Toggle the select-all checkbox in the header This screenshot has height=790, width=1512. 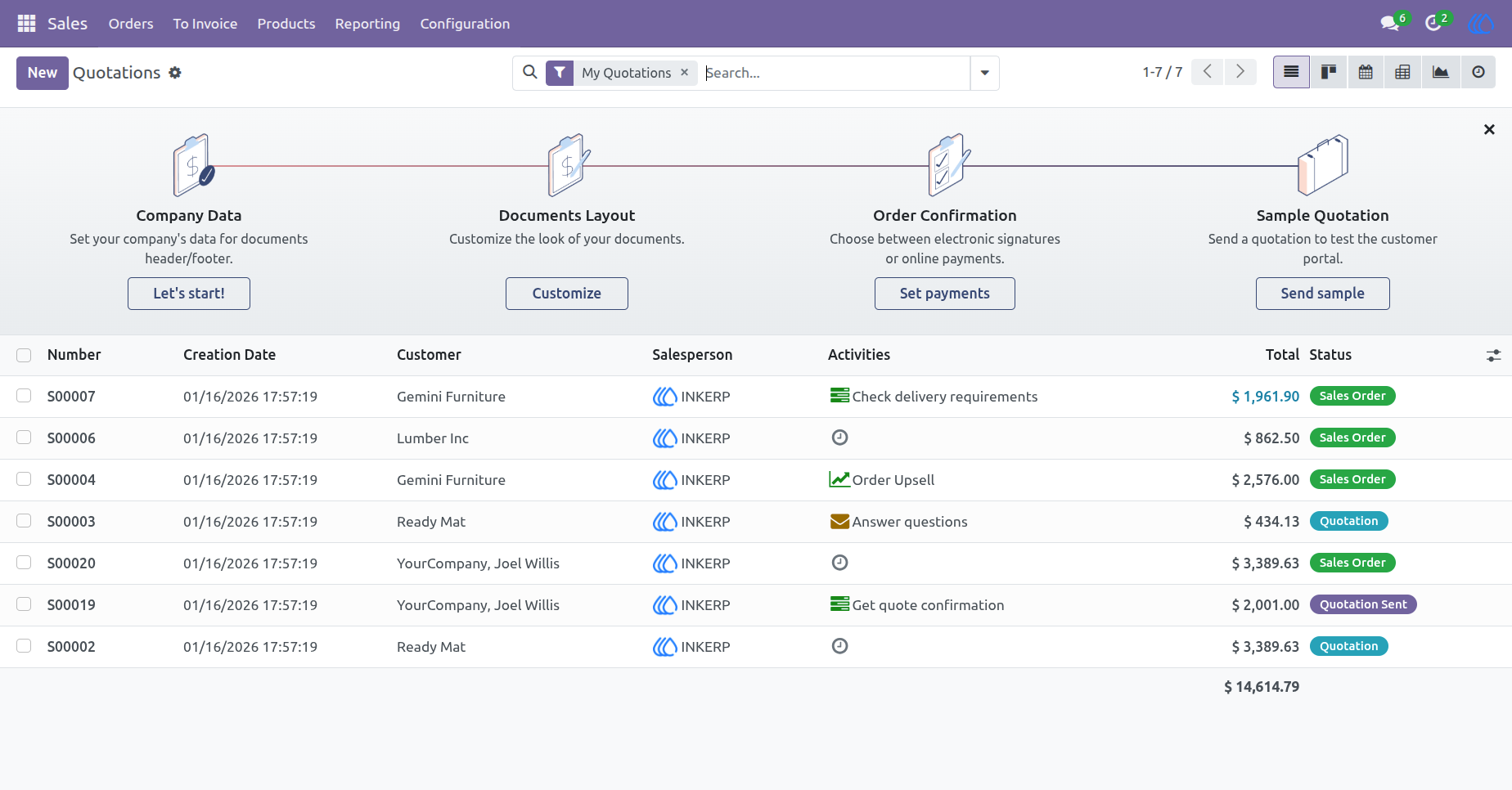tap(24, 355)
